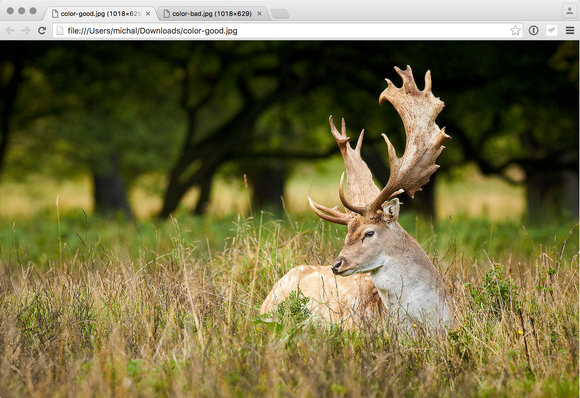This screenshot has height=398, width=580.
Task: Click the page icon inside the address bar
Action: click(x=60, y=31)
